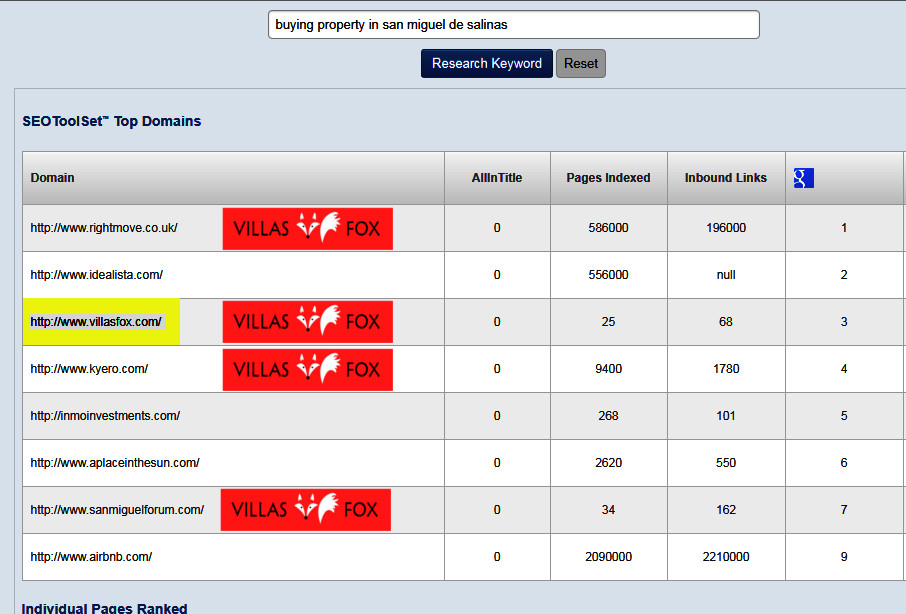Click the Google icon column header
Viewport: 906px width, 614px height.
tap(803, 178)
